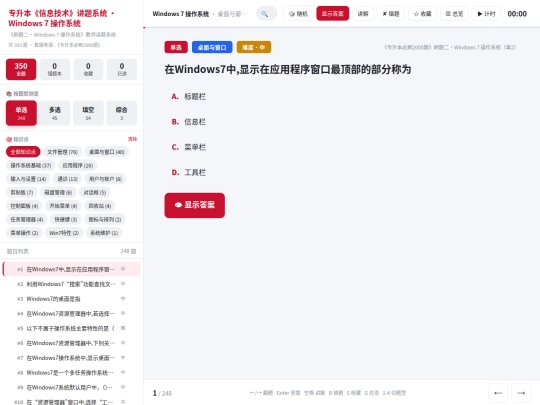Open question #4 in the question list
This screenshot has height=405, width=540.
72,313
